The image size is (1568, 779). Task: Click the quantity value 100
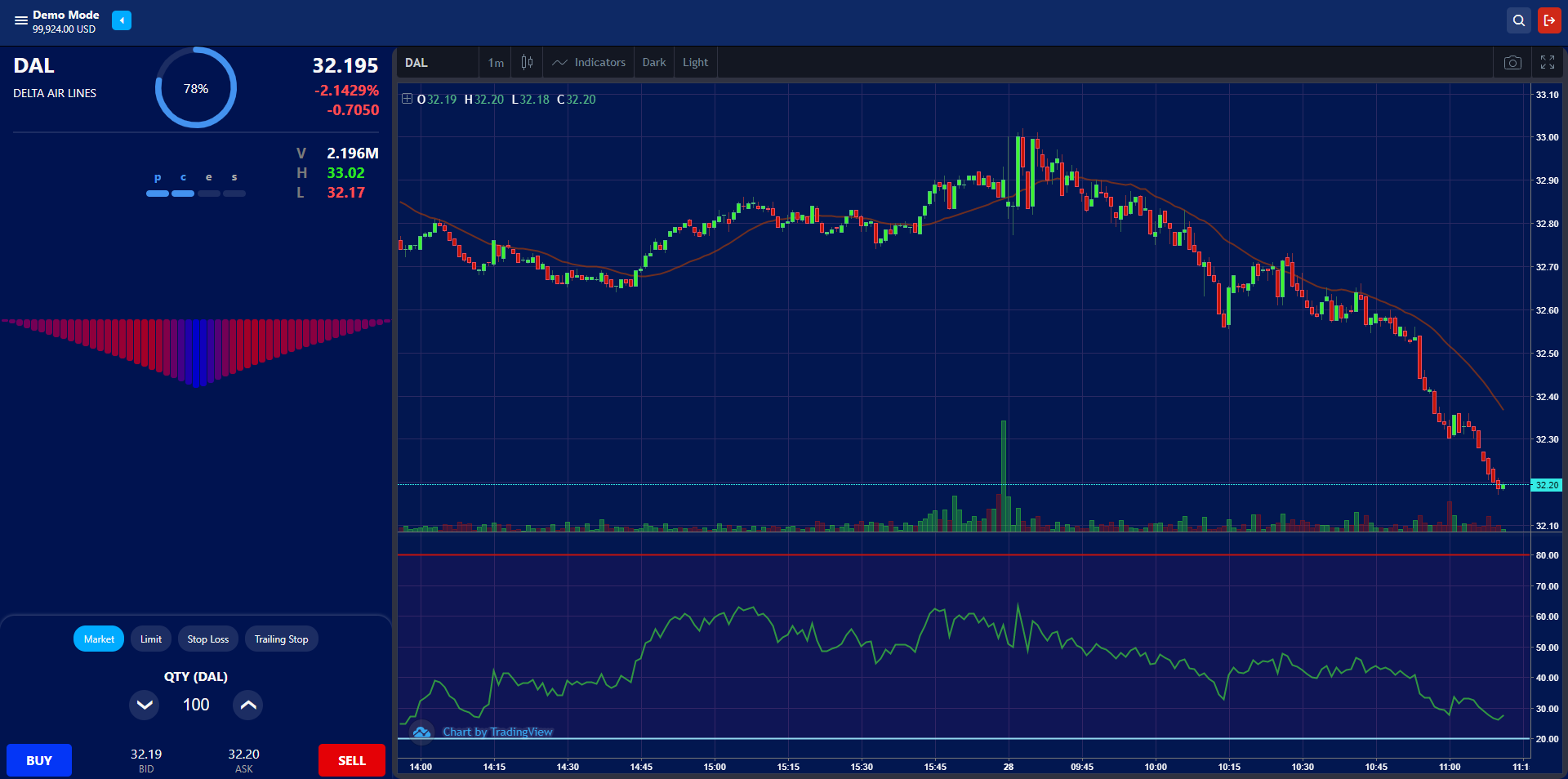click(x=196, y=705)
